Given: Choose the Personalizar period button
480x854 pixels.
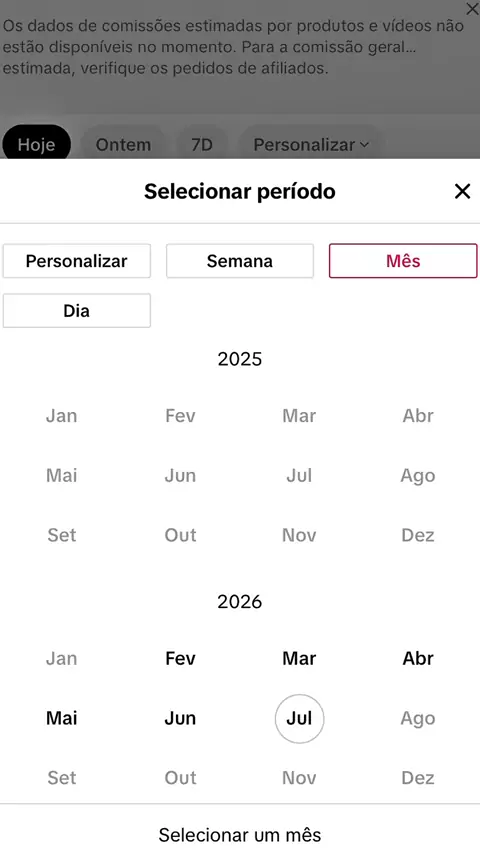Looking at the screenshot, I should (x=77, y=261).
